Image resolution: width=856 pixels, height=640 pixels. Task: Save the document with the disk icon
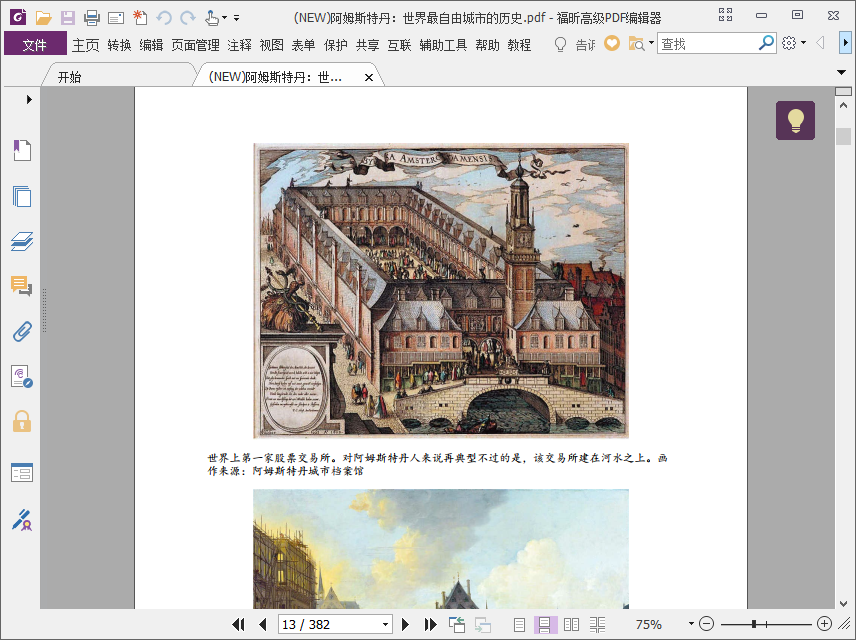point(68,18)
